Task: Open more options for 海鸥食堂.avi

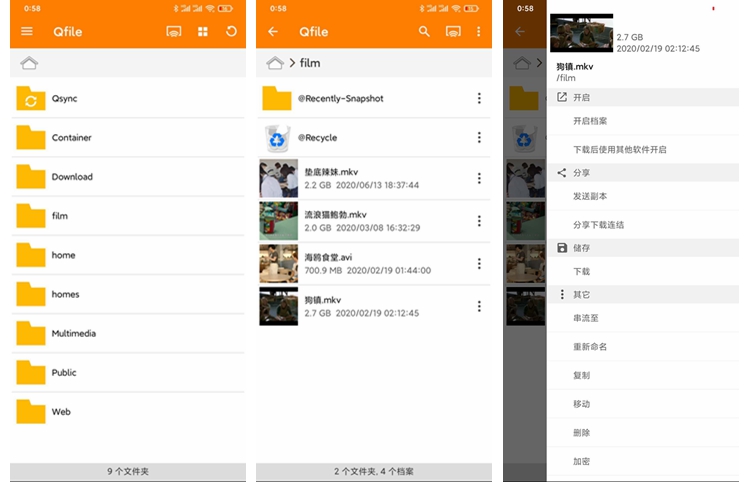Action: (479, 264)
